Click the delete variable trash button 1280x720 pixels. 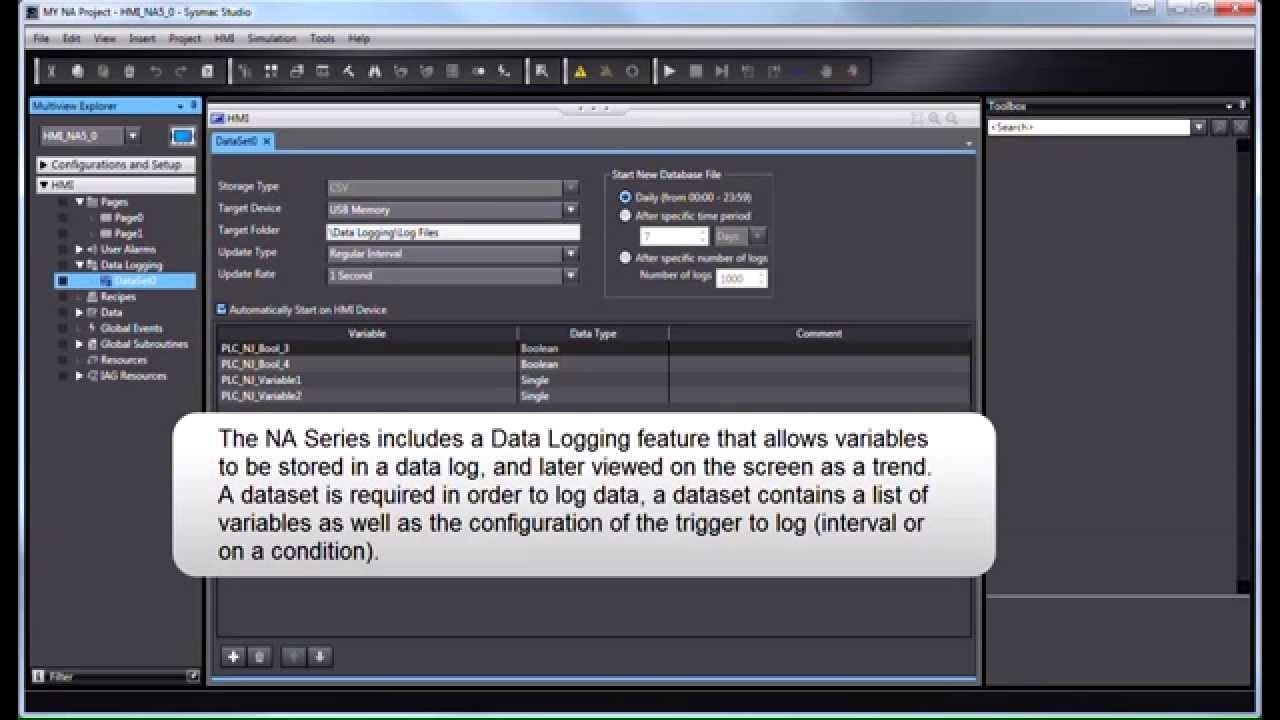(259, 657)
